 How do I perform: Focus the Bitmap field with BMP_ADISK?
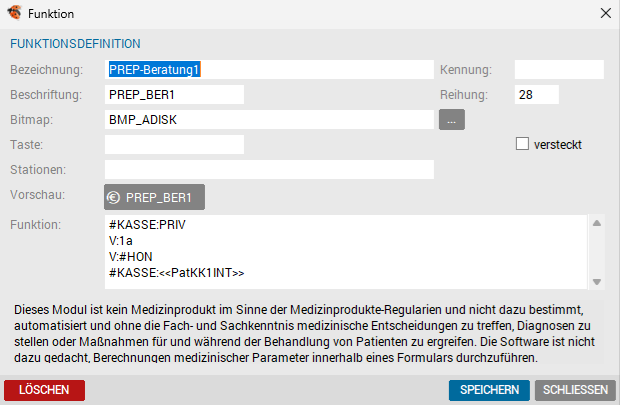point(268,120)
